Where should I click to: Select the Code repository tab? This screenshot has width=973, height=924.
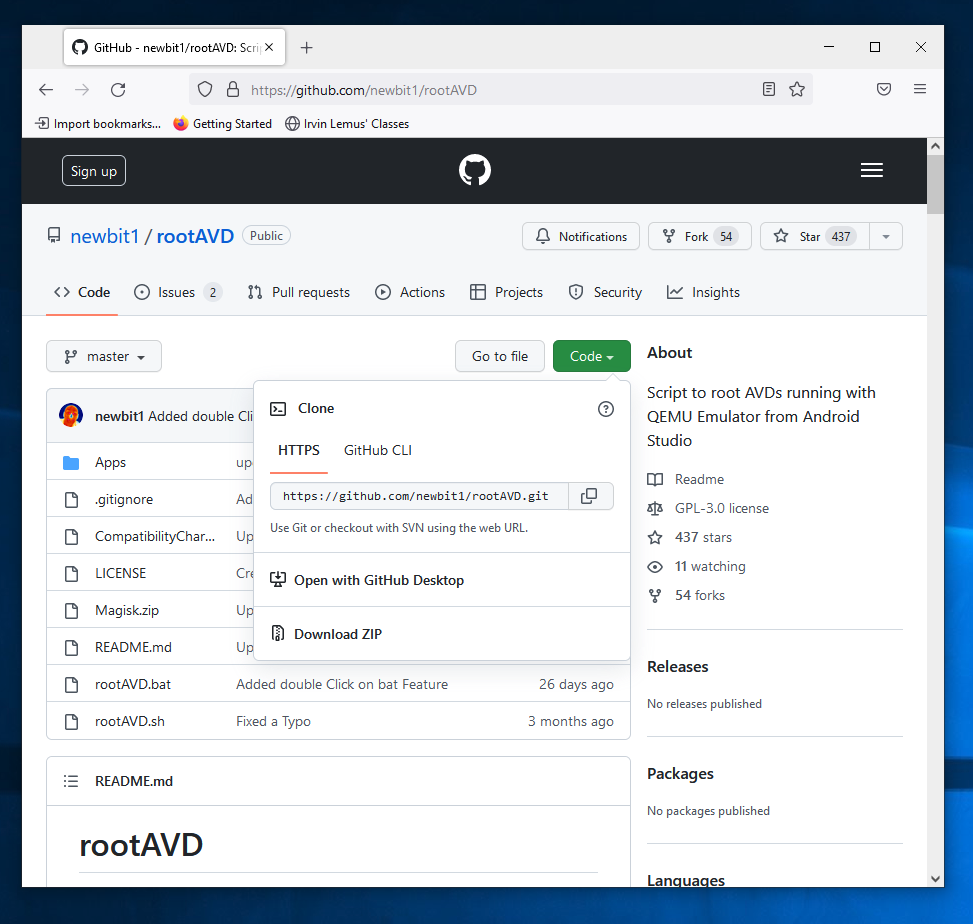82,292
